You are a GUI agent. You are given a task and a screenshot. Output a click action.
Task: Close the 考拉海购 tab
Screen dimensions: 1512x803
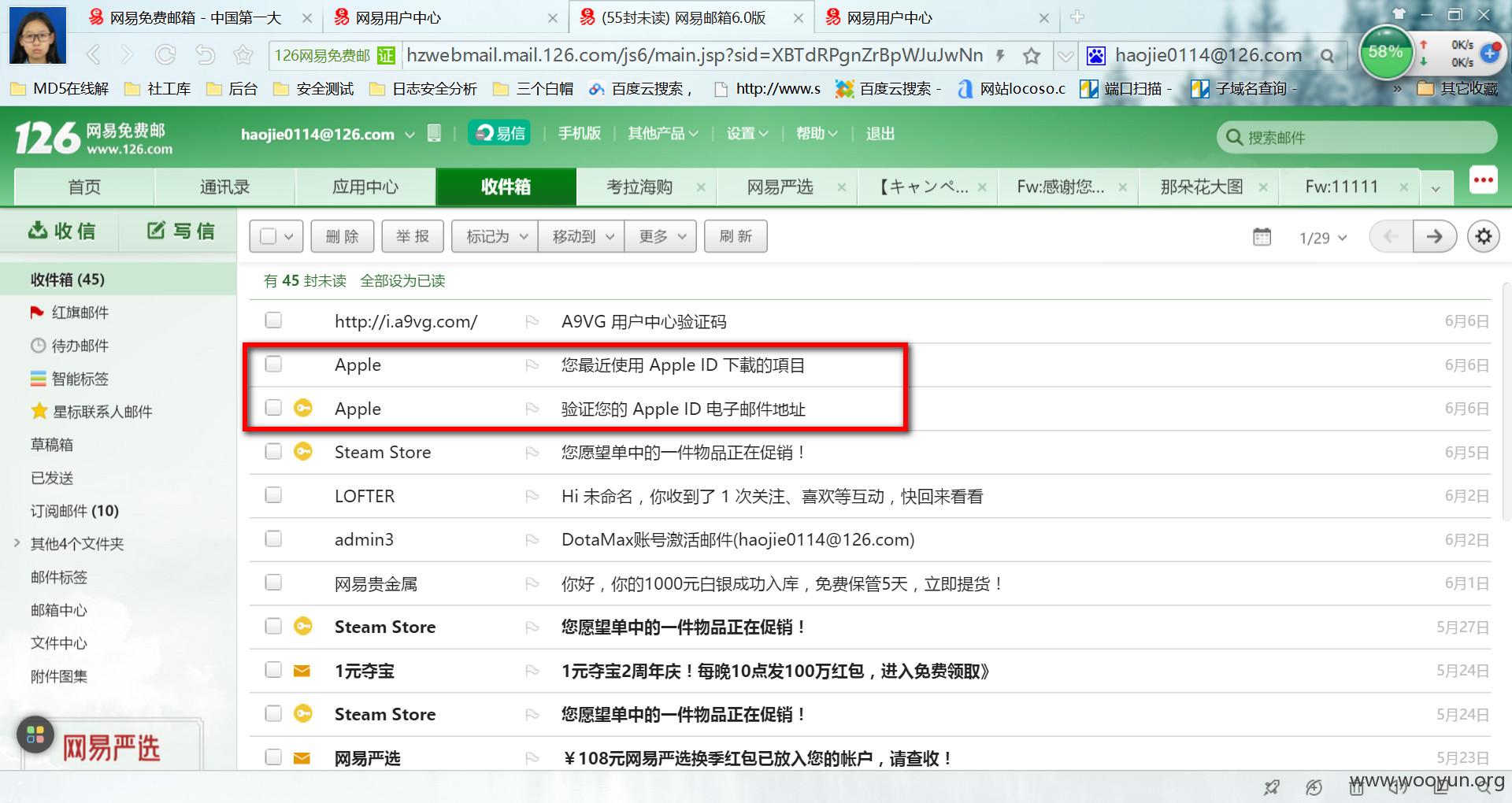701,187
